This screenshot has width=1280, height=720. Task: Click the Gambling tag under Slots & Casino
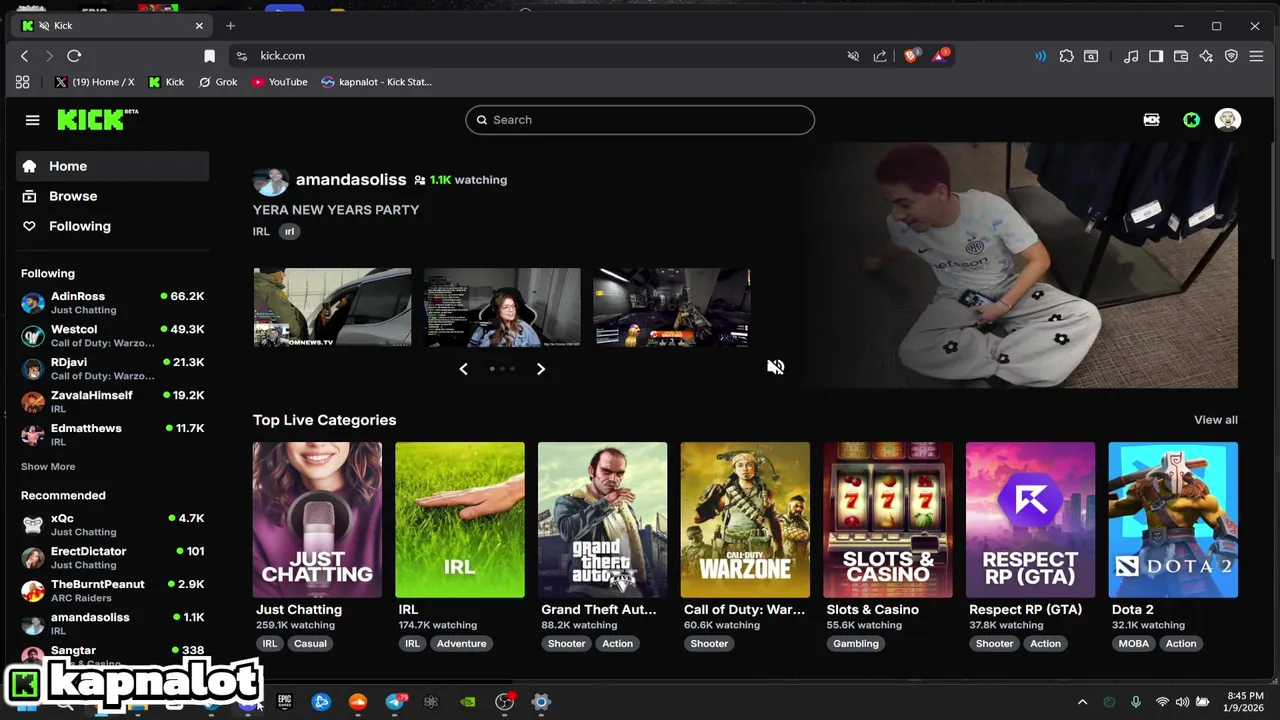tap(856, 644)
